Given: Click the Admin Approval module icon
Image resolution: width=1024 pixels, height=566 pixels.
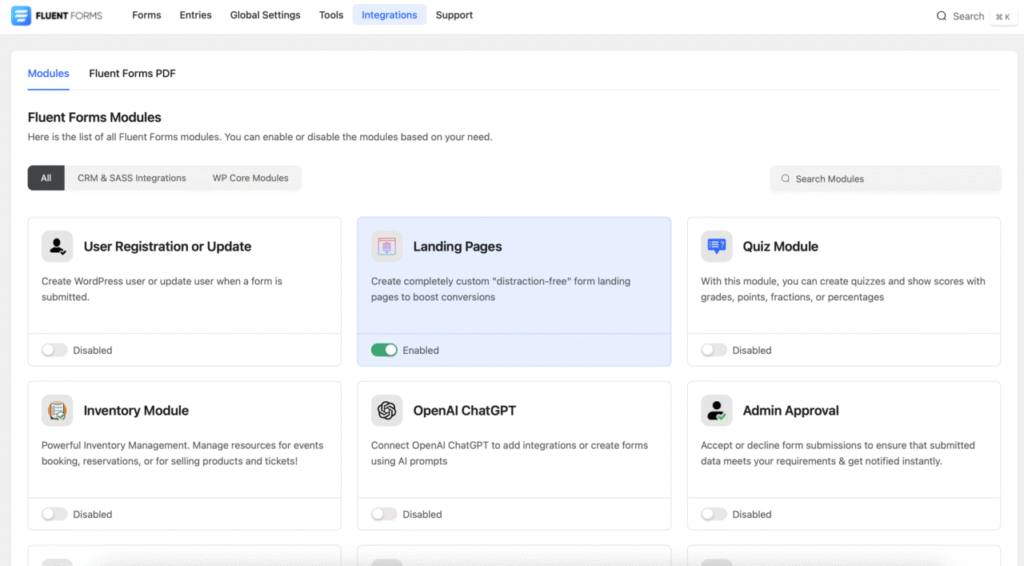Looking at the screenshot, I should (x=716, y=410).
